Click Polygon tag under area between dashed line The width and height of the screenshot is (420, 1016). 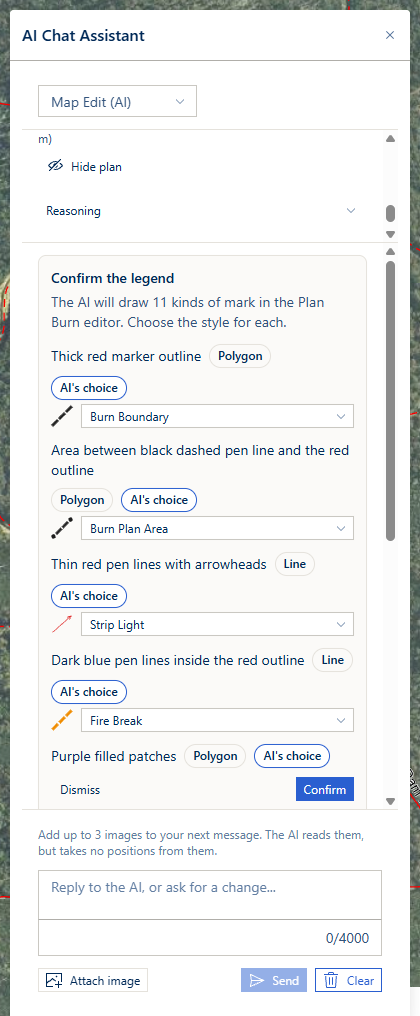82,500
